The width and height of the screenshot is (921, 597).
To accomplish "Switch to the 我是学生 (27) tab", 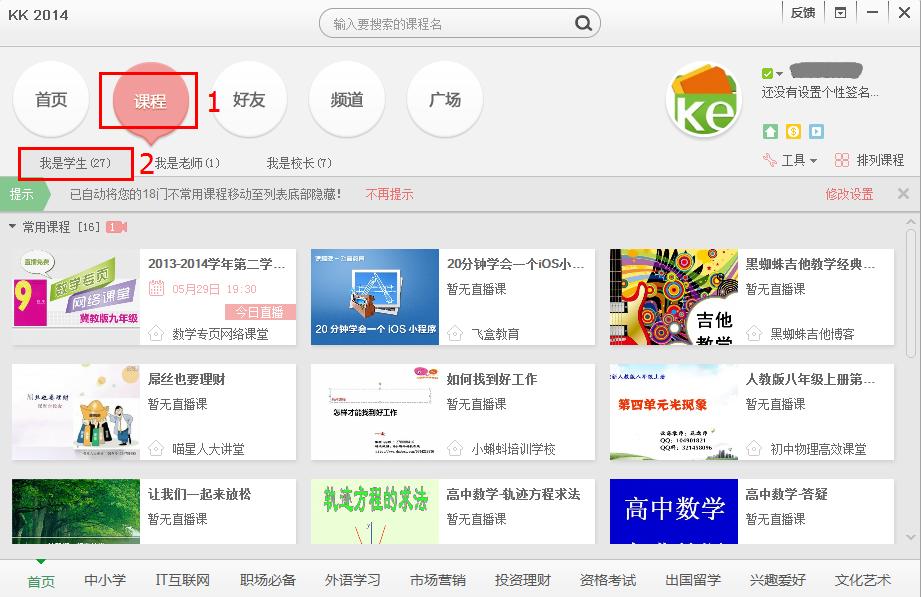I will coord(75,163).
